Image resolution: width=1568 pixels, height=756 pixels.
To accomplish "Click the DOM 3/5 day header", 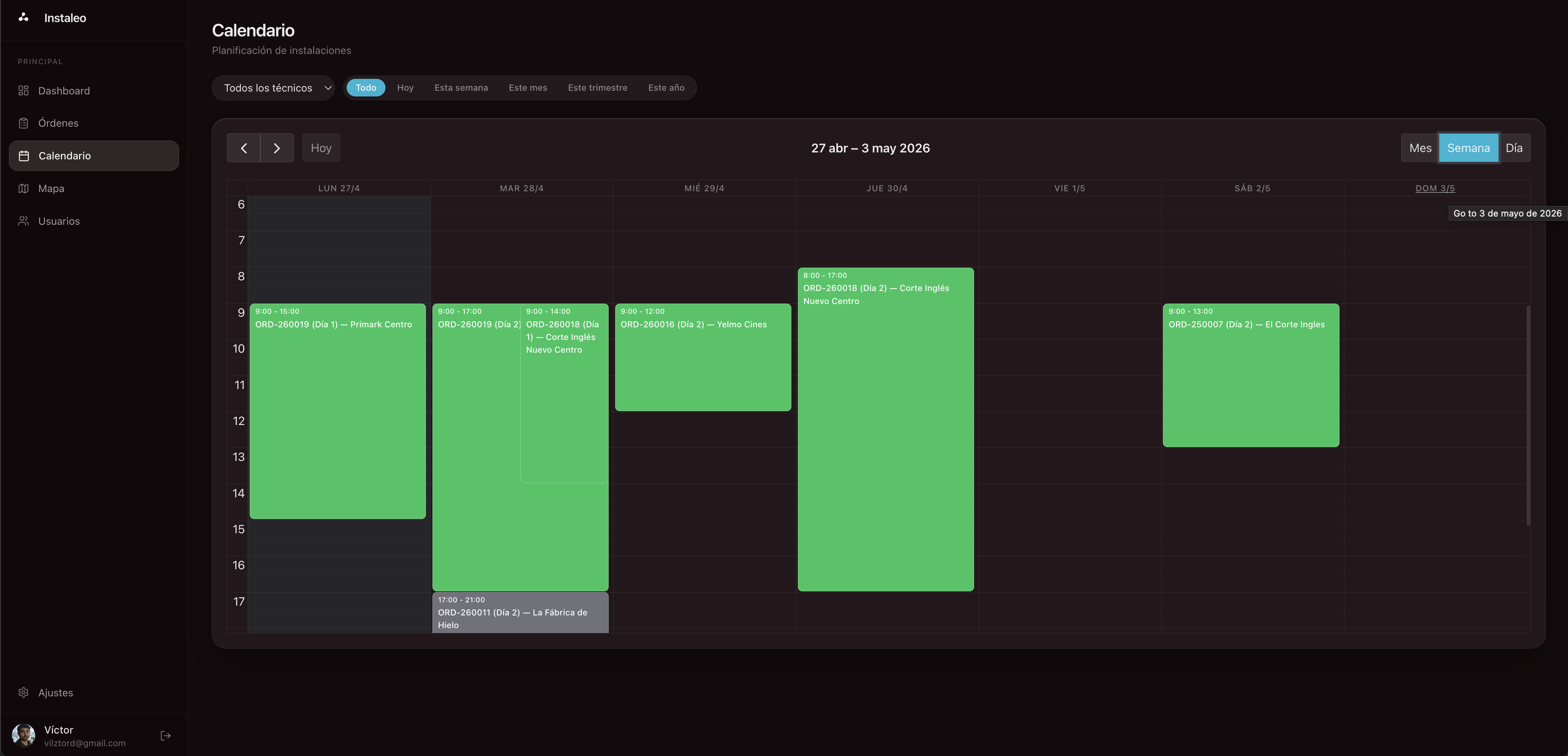I will [1435, 189].
